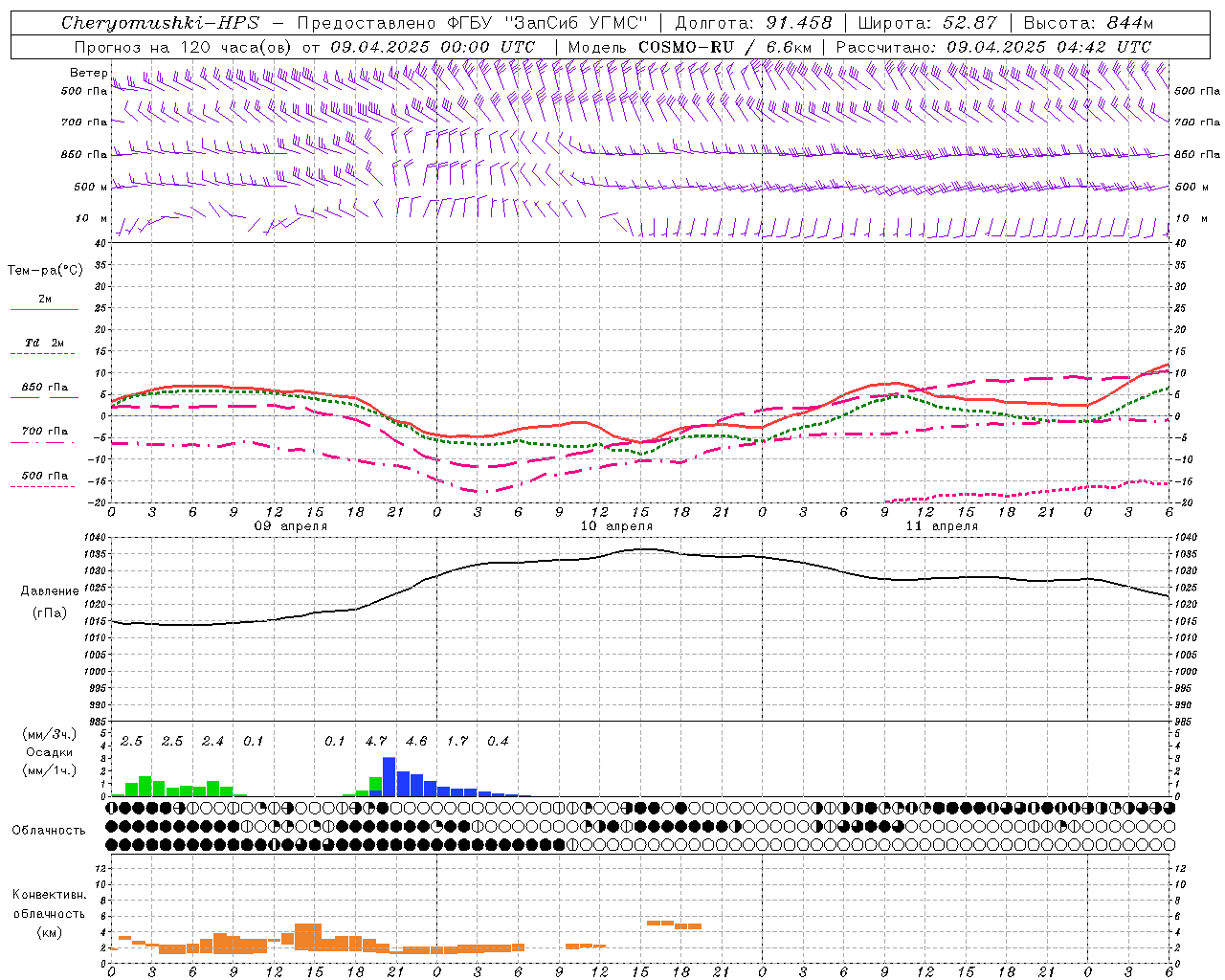Click 'Прогноз на 120 часа(ов)' forecast text
Screen dimensions: 1225x980
pos(184,47)
